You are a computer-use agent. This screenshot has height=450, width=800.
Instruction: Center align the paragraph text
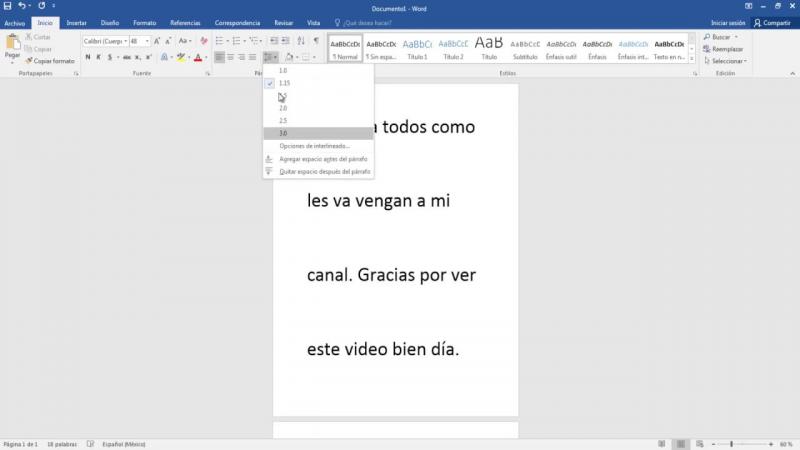pos(231,57)
